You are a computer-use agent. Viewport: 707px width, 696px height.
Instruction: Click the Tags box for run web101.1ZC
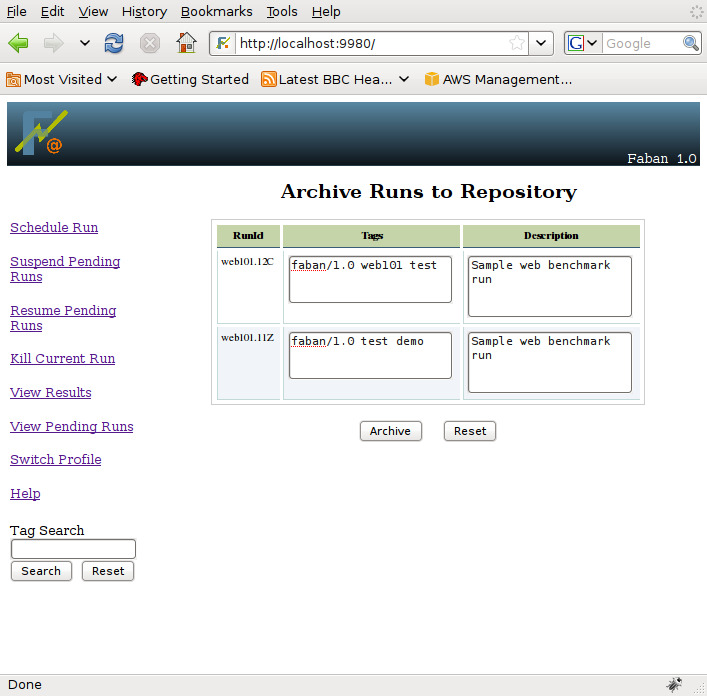[370, 279]
